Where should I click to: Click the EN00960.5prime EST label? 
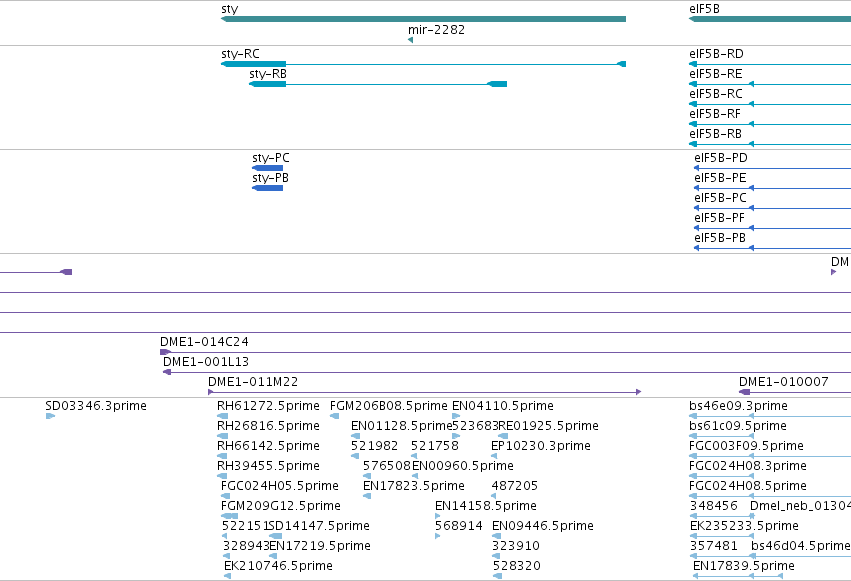[463, 466]
